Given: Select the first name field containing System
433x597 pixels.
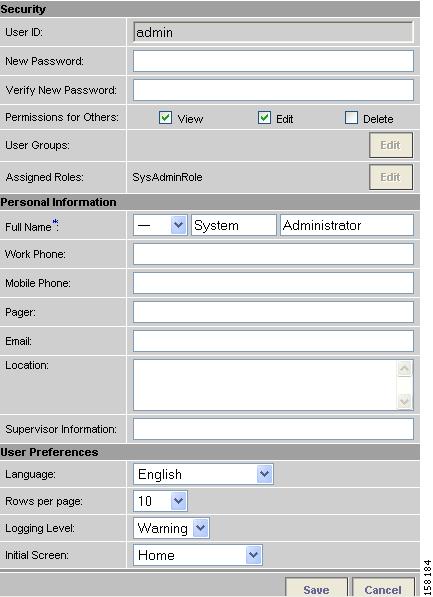Looking at the screenshot, I should click(233, 225).
